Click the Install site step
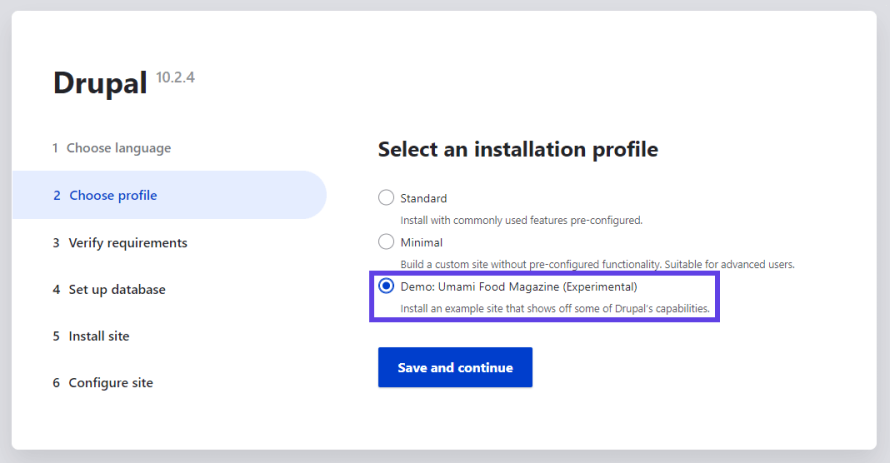Image resolution: width=890 pixels, height=463 pixels. point(91,336)
